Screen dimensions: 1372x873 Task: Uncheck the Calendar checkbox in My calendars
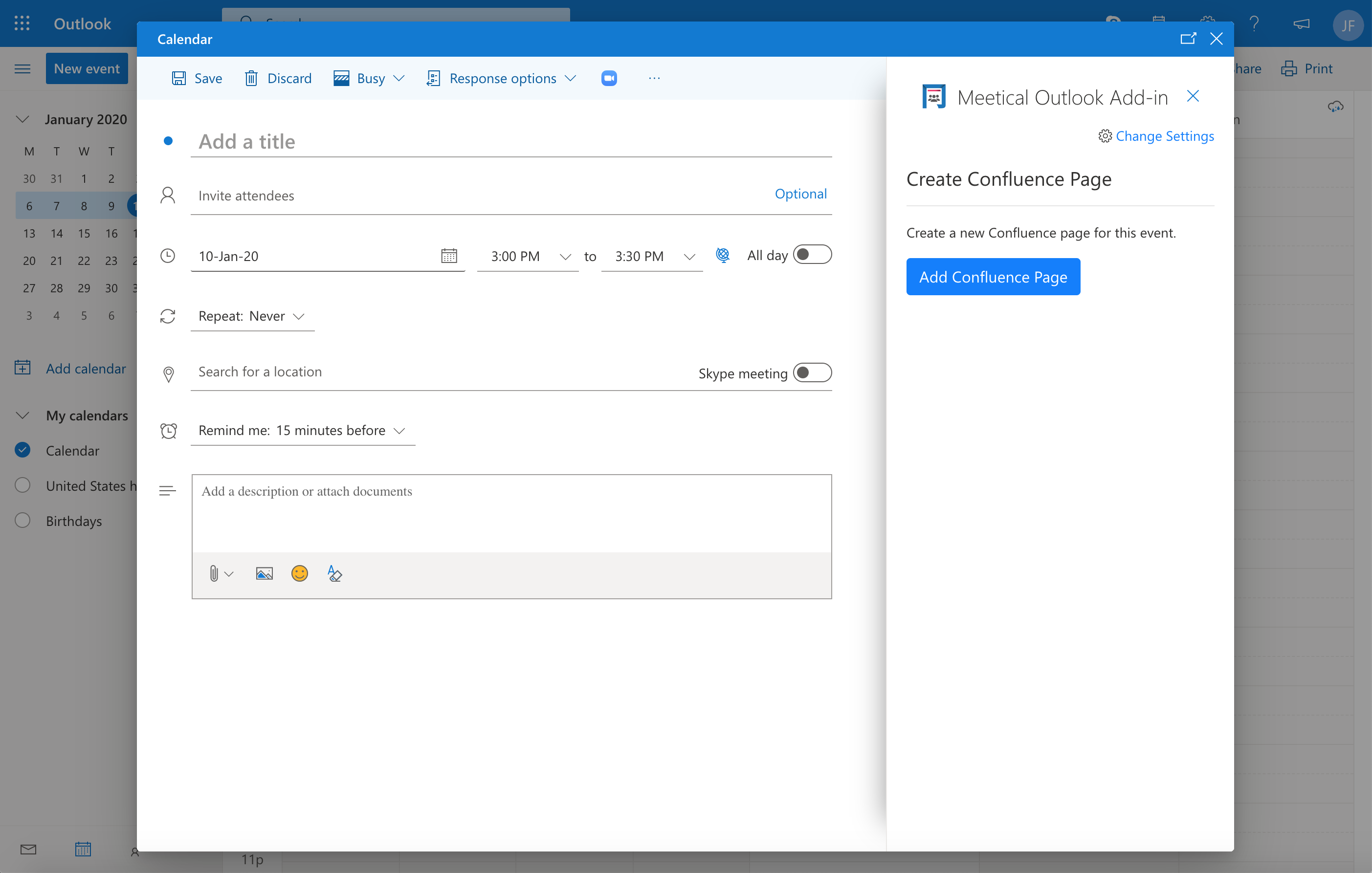[x=22, y=450]
